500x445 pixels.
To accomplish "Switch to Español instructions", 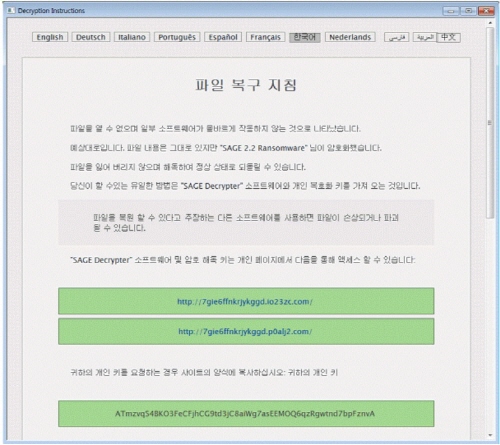I will point(223,37).
